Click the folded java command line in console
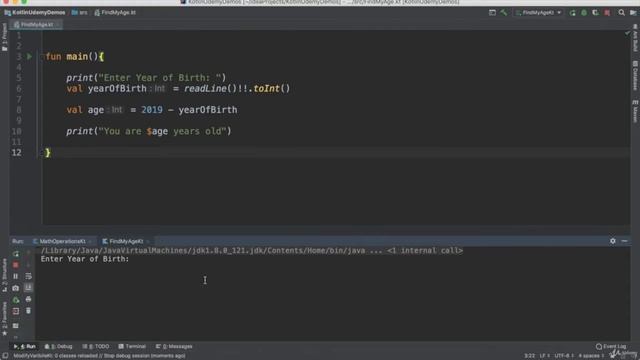The height and width of the screenshot is (360, 640). [x=251, y=251]
